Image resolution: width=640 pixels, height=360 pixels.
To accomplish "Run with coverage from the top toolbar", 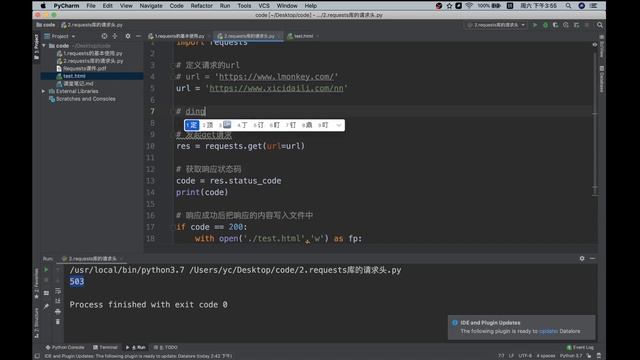I will 556,25.
